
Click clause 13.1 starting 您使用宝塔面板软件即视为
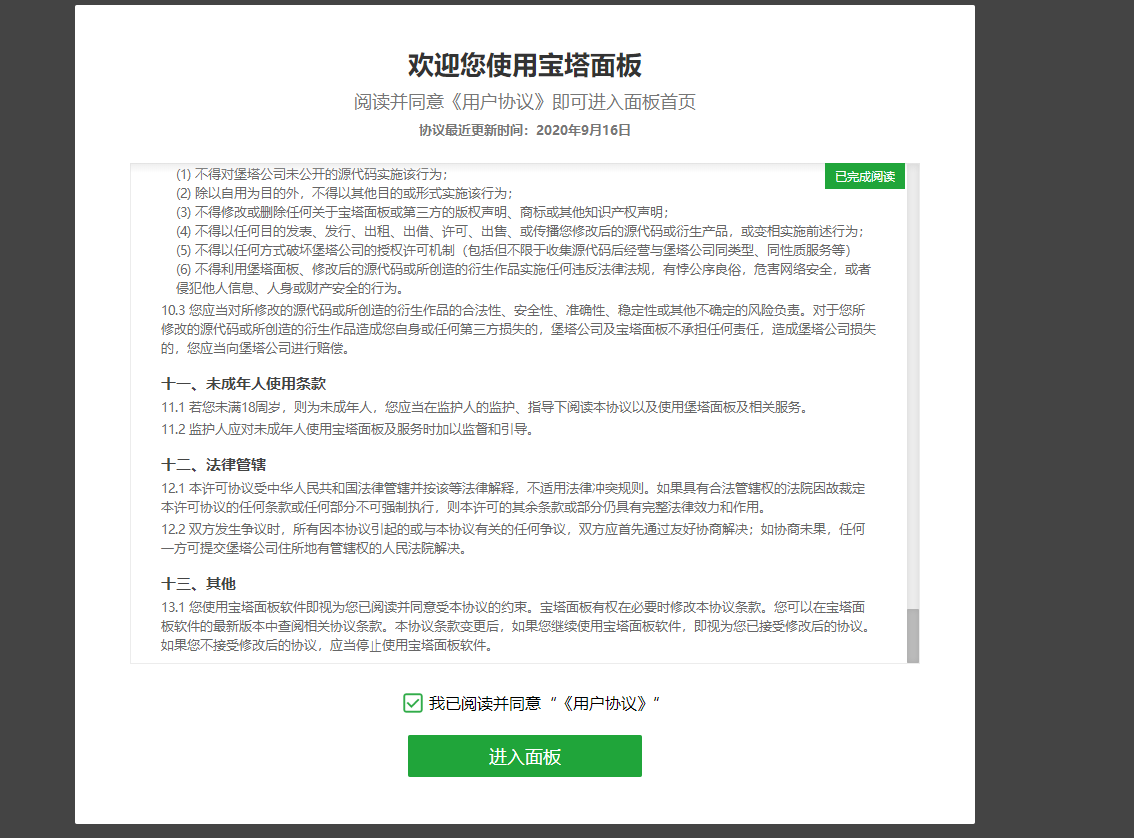click(x=516, y=626)
